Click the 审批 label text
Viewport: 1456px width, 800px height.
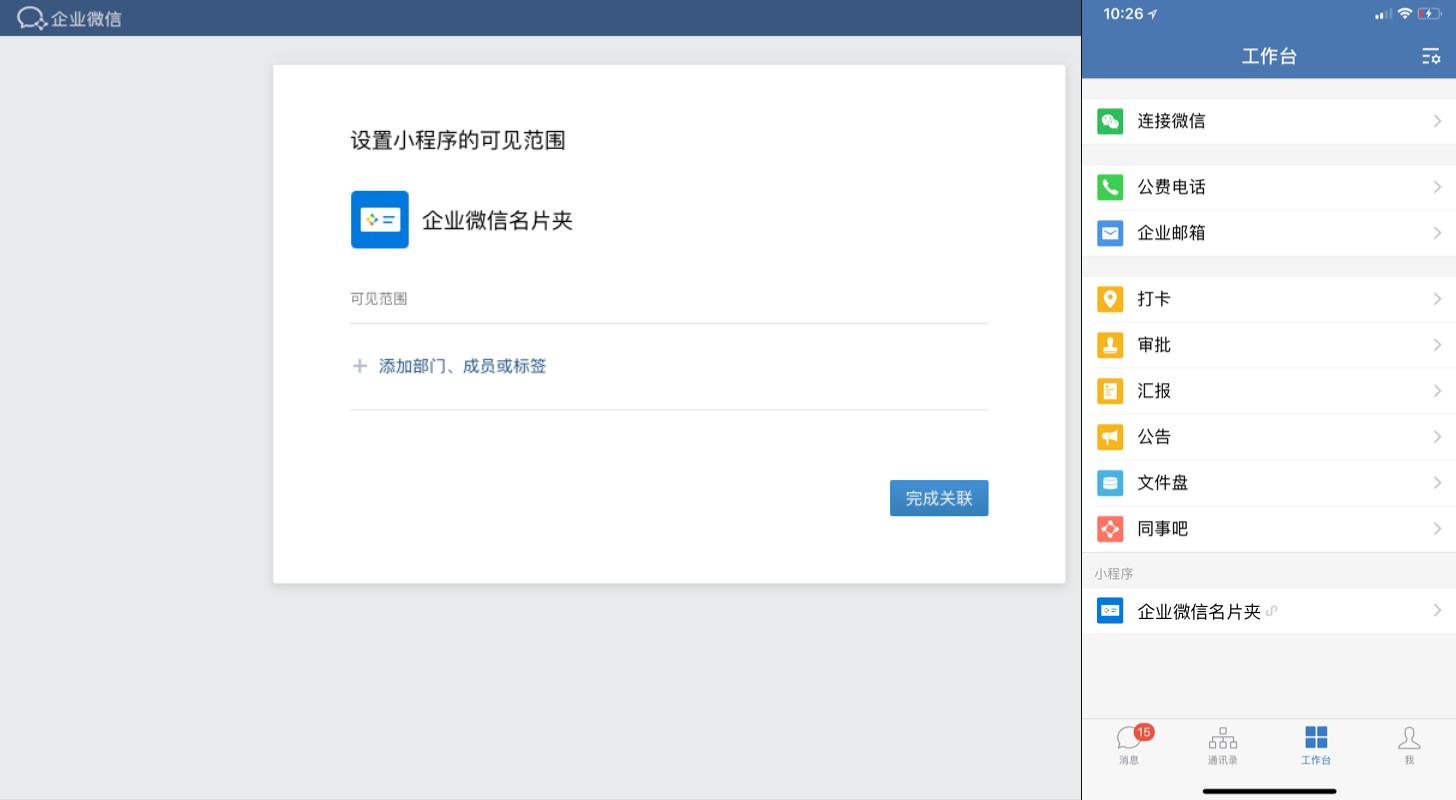[x=1154, y=345]
